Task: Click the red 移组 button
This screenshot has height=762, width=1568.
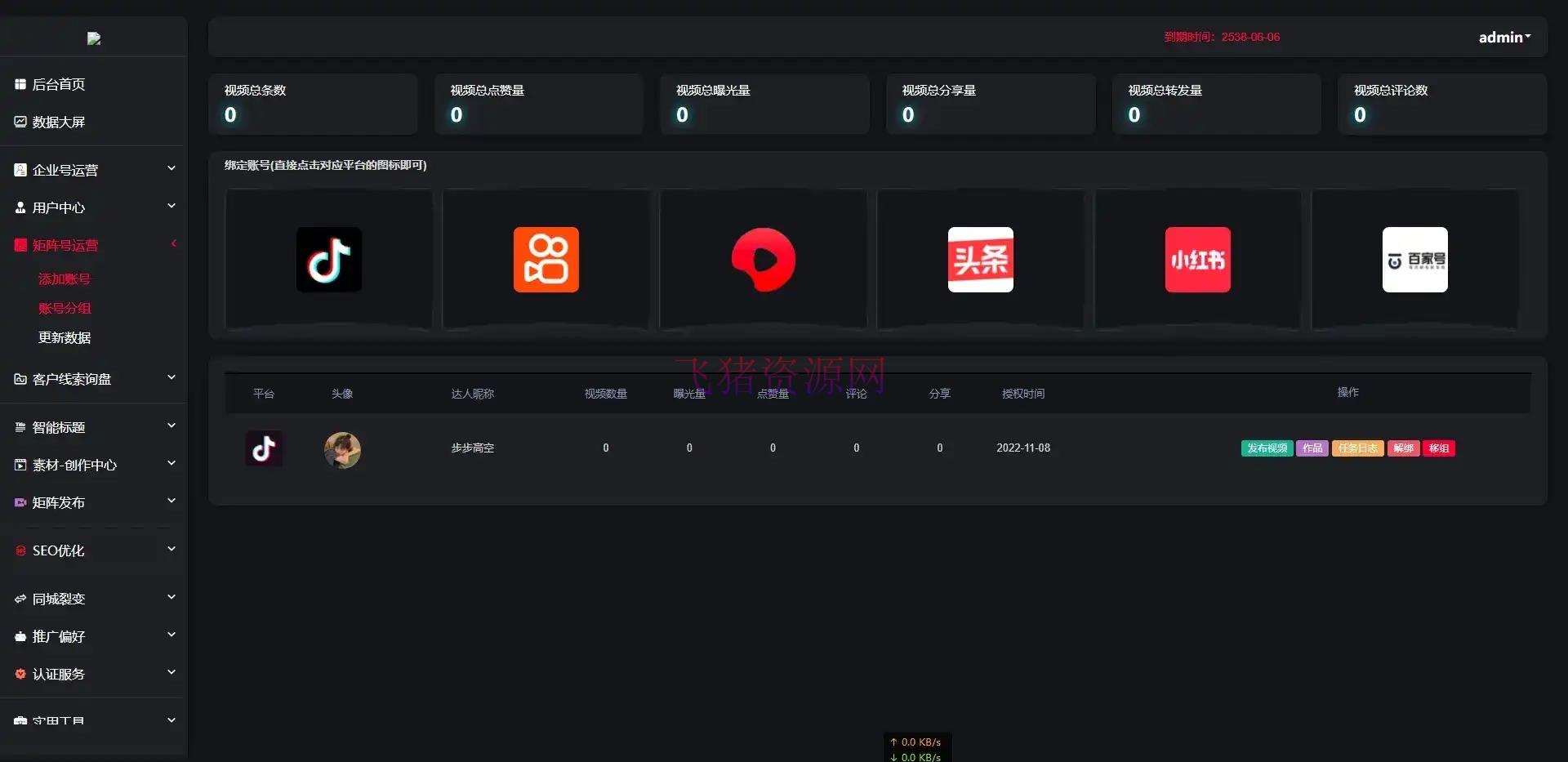Action: [1438, 448]
